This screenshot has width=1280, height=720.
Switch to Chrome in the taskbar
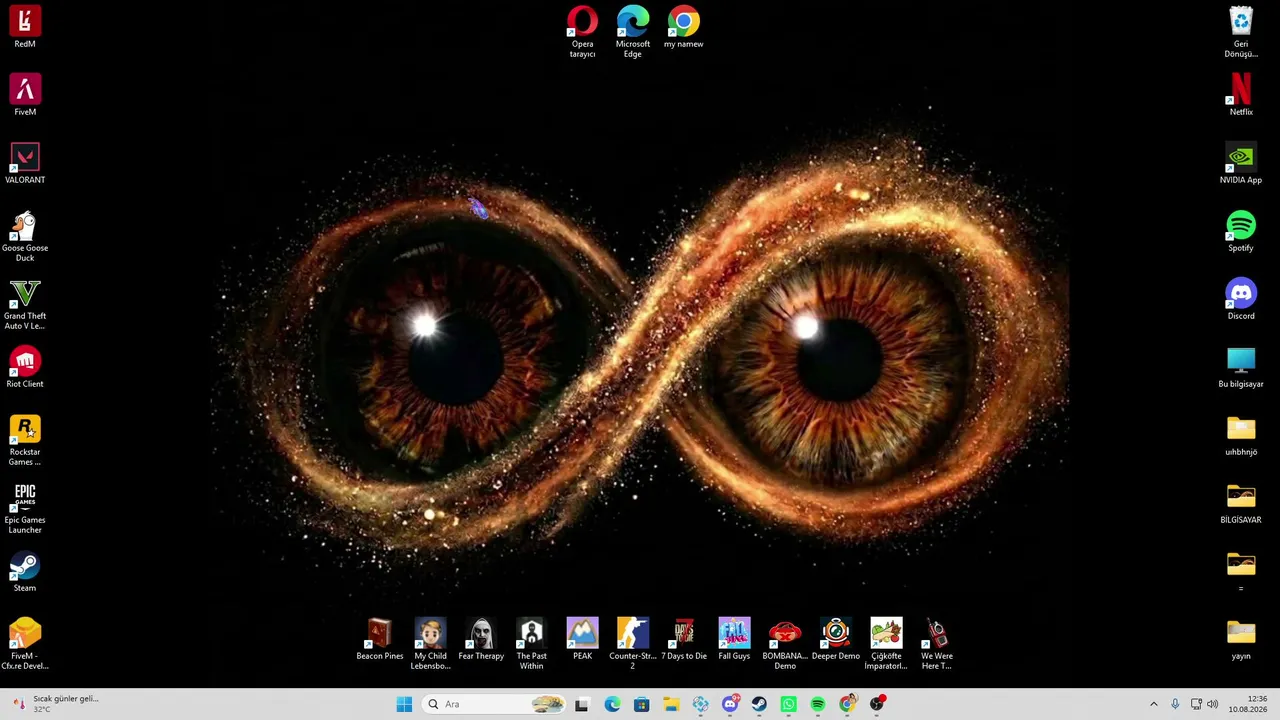point(848,704)
